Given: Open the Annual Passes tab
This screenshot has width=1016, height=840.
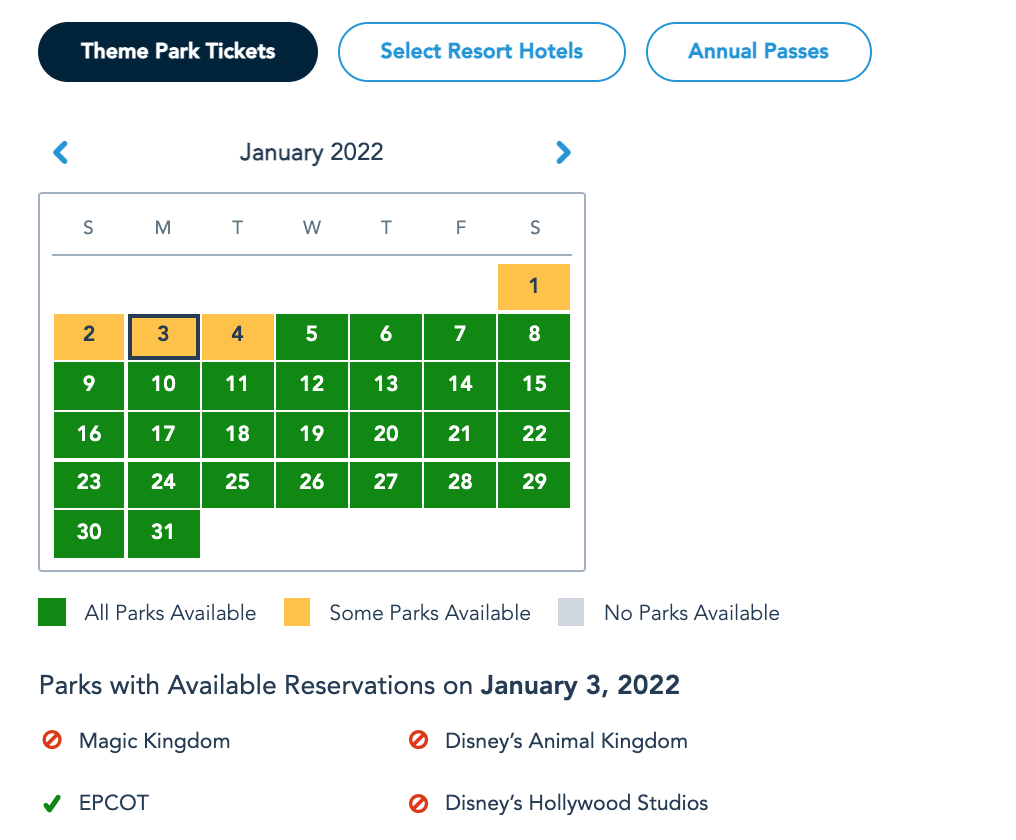Looking at the screenshot, I should pyautogui.click(x=758, y=52).
